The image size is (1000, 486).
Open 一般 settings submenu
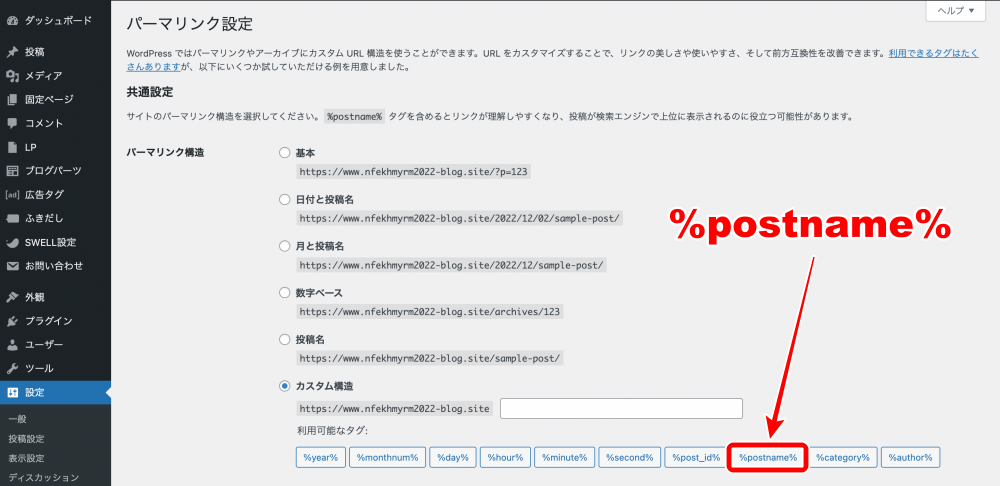[17, 419]
